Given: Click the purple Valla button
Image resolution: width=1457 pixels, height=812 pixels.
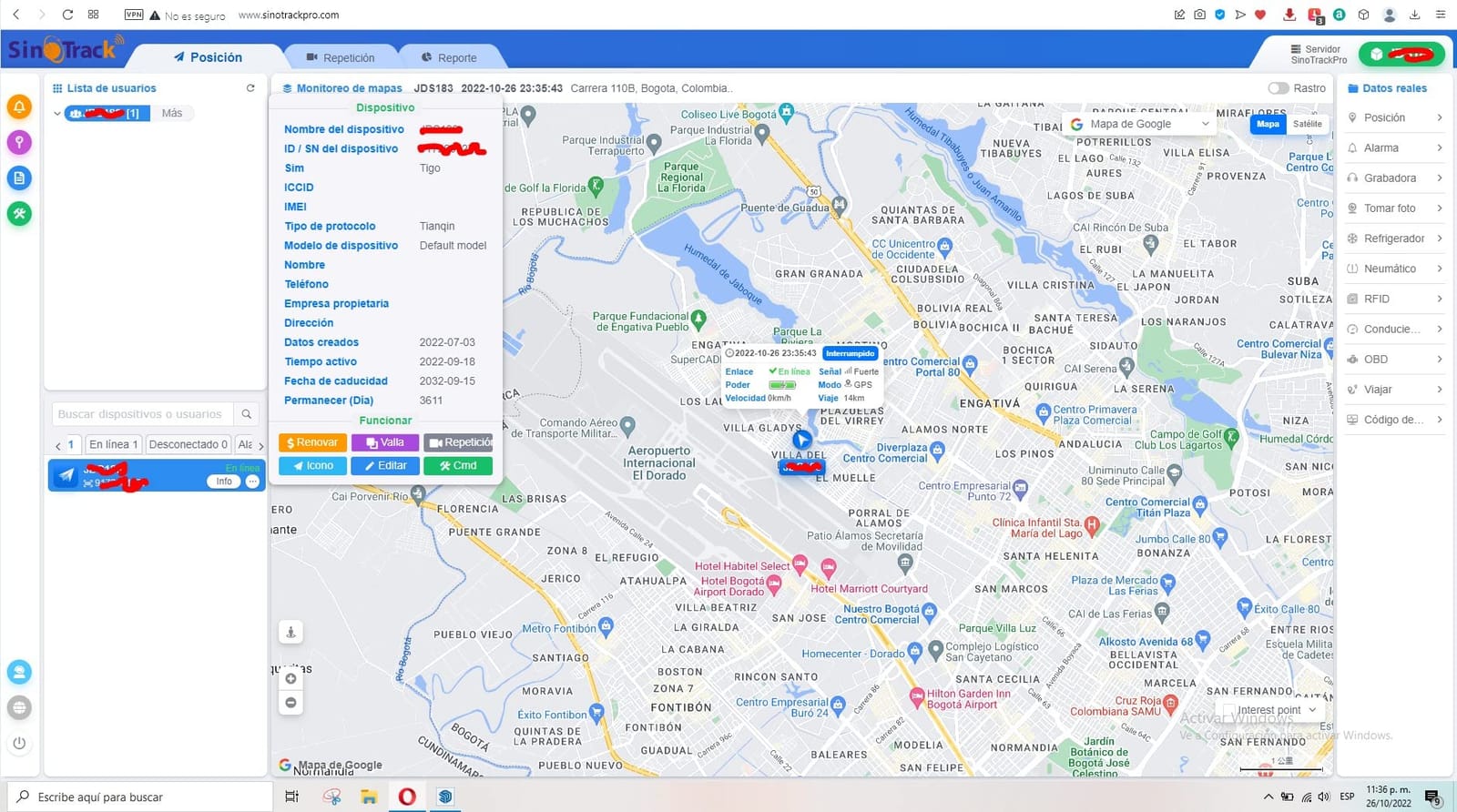Looking at the screenshot, I should [x=385, y=442].
